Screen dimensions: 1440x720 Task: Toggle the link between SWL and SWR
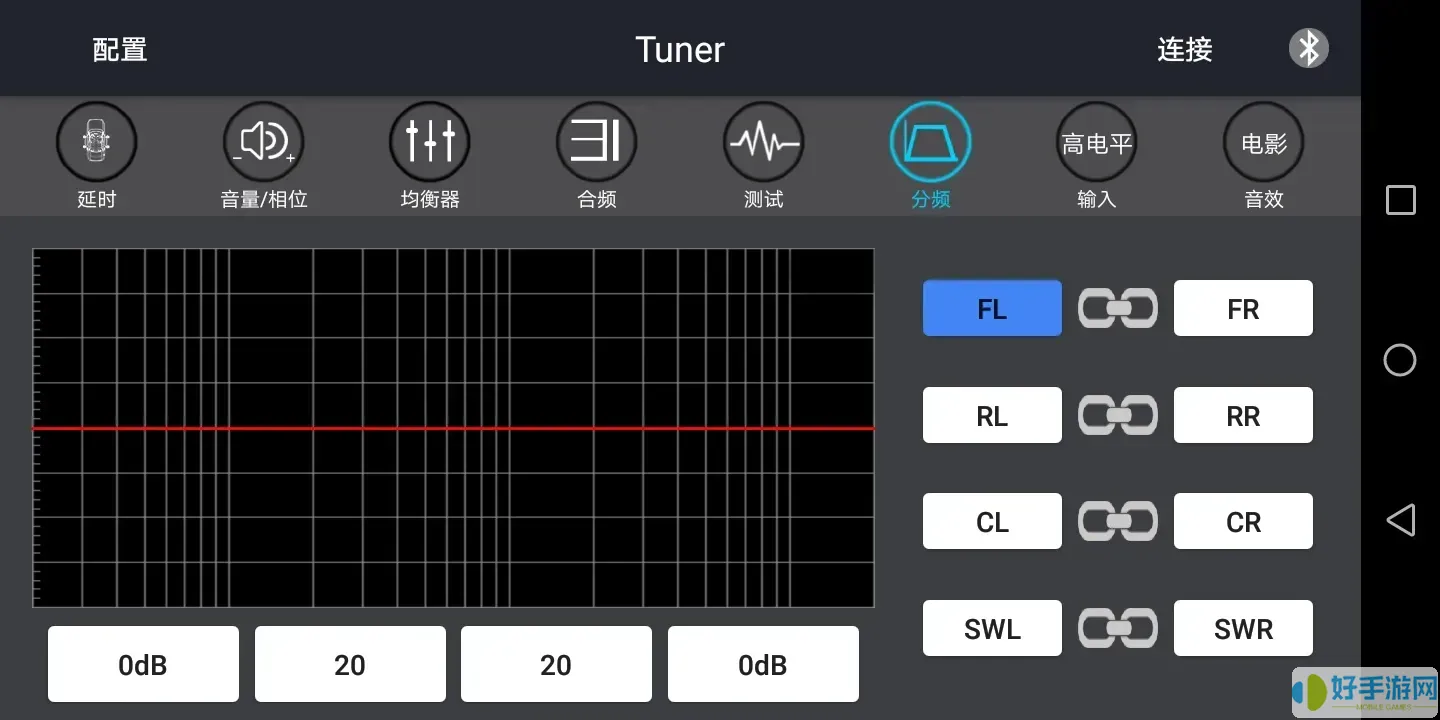pos(1118,628)
